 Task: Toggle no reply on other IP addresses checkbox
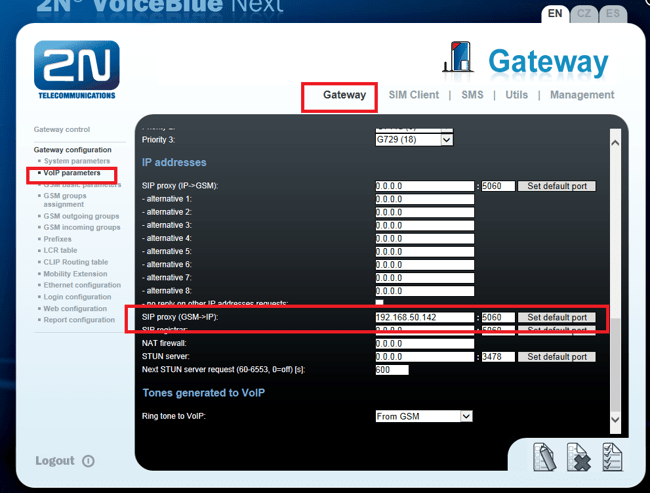coord(379,303)
